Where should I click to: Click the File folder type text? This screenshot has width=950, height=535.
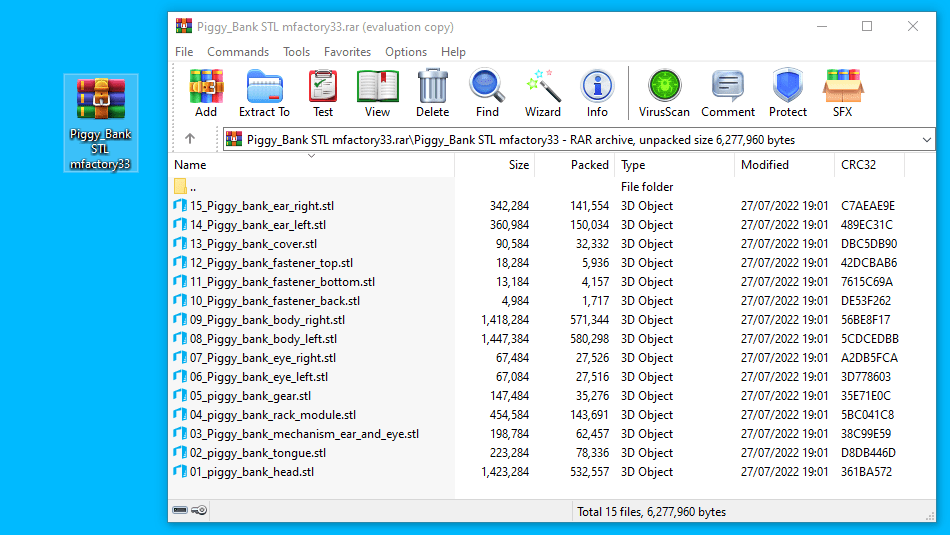coord(647,187)
